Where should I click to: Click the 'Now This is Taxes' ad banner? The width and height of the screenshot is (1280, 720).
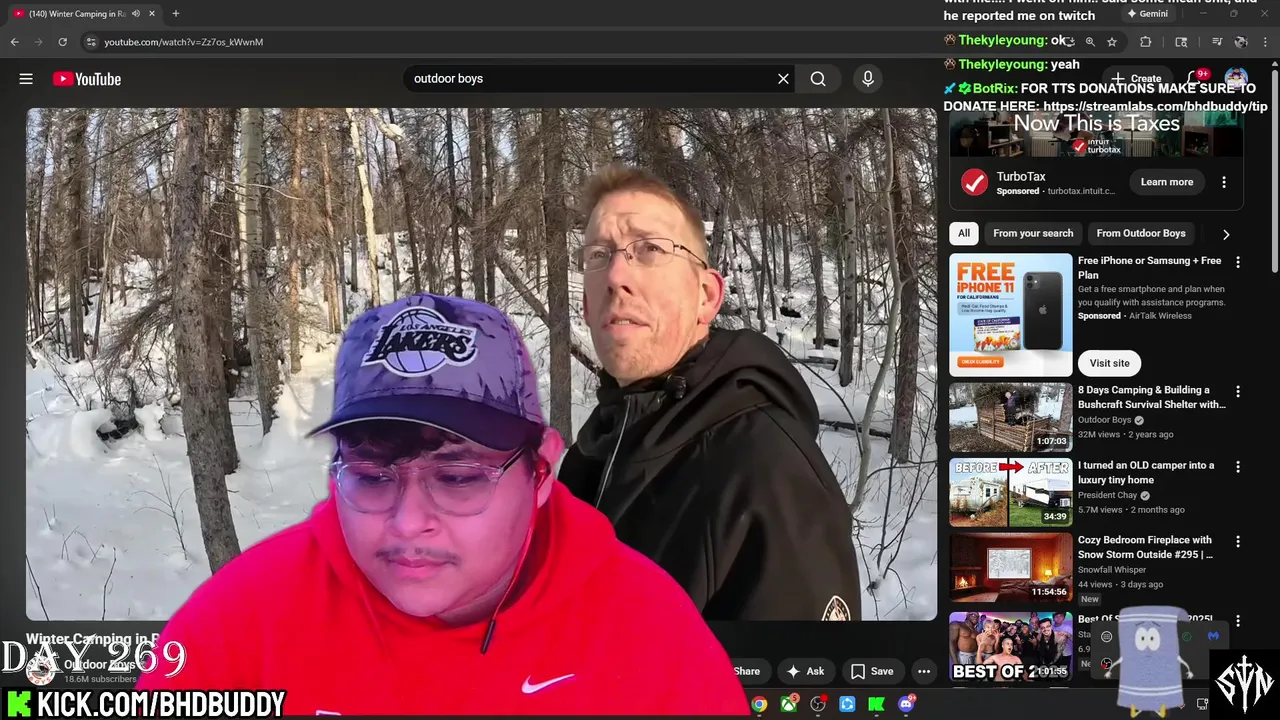pos(1096,134)
